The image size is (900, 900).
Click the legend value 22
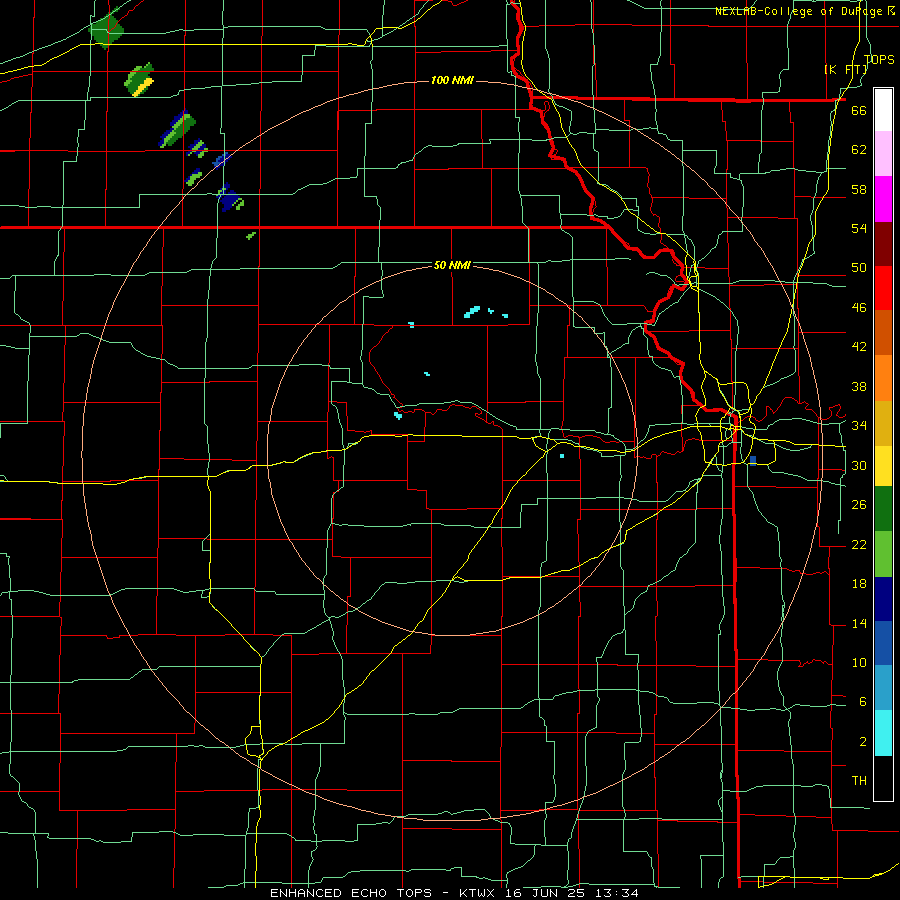859,545
